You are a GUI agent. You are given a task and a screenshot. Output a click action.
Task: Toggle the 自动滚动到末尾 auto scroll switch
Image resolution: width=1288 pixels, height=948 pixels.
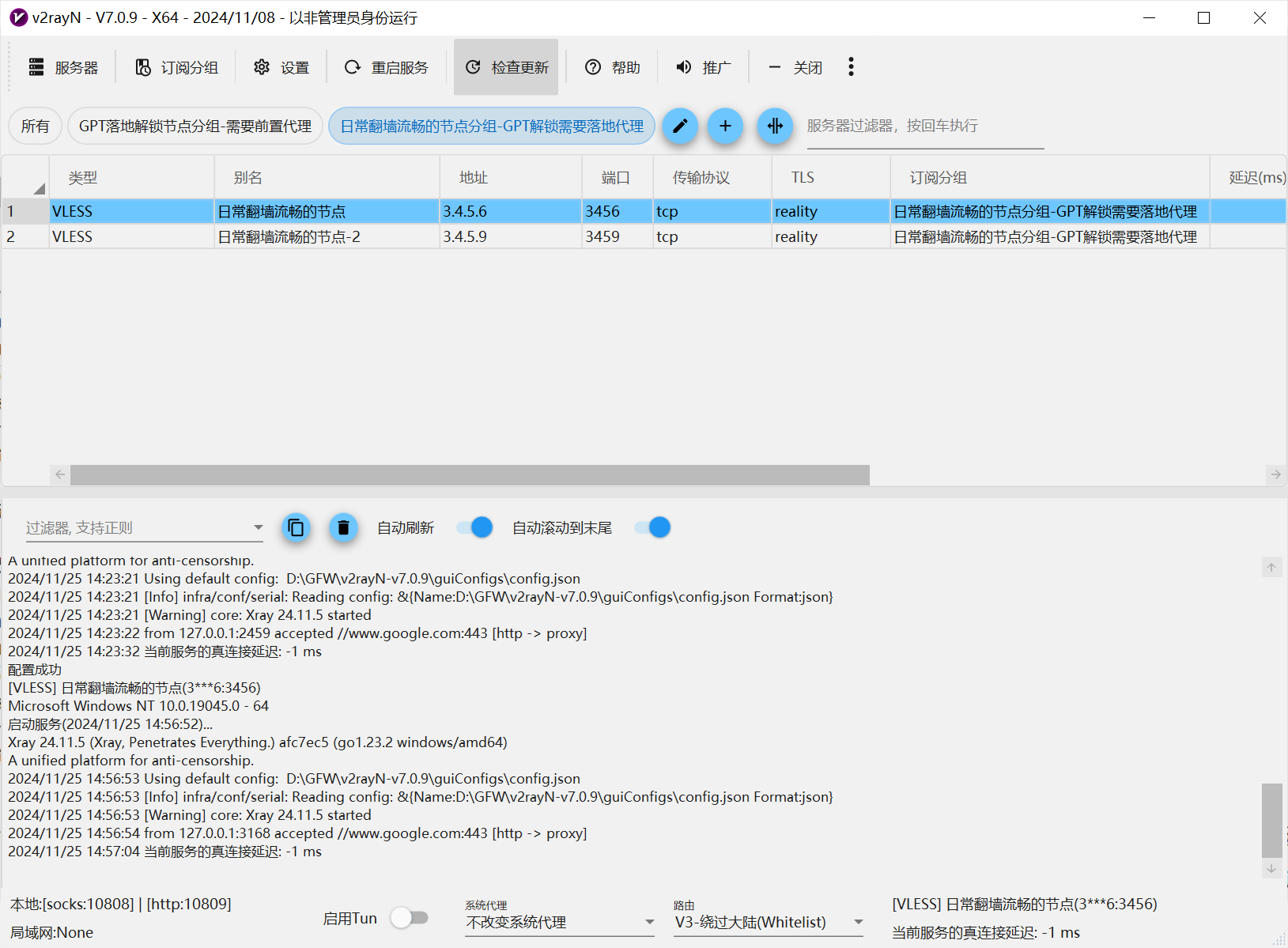click(653, 527)
